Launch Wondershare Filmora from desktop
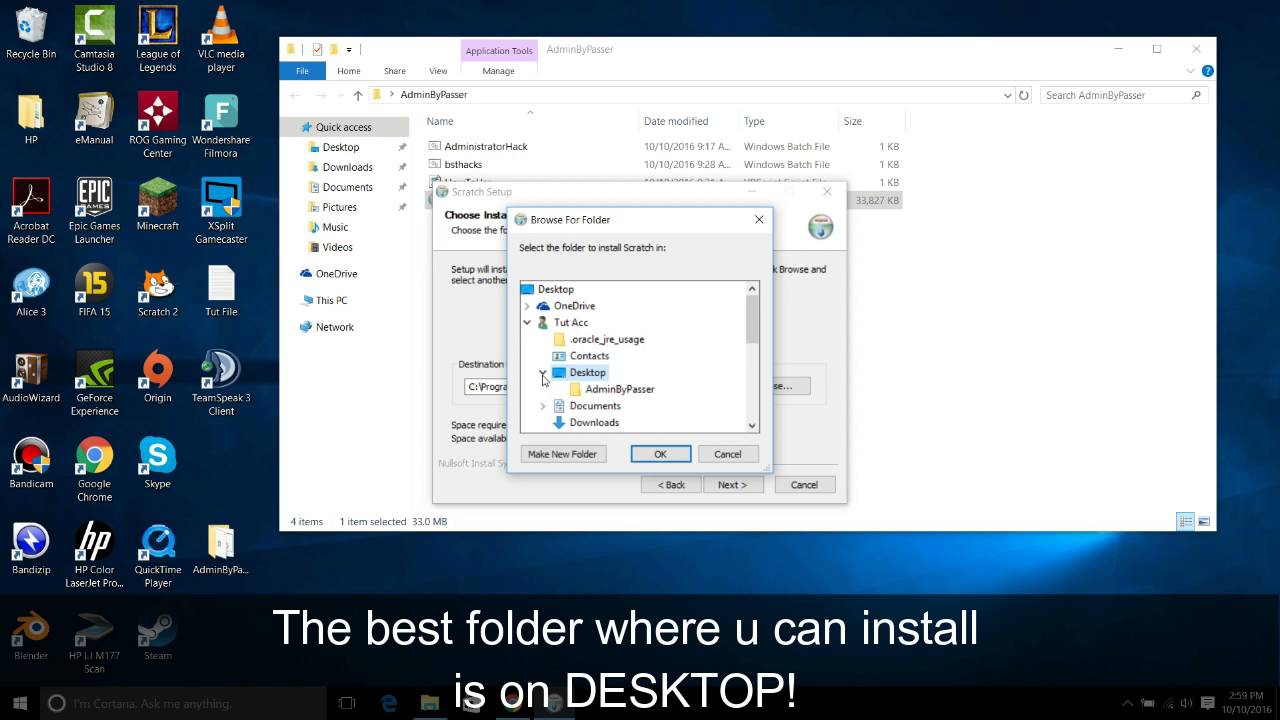Image resolution: width=1280 pixels, height=720 pixels. (x=221, y=126)
